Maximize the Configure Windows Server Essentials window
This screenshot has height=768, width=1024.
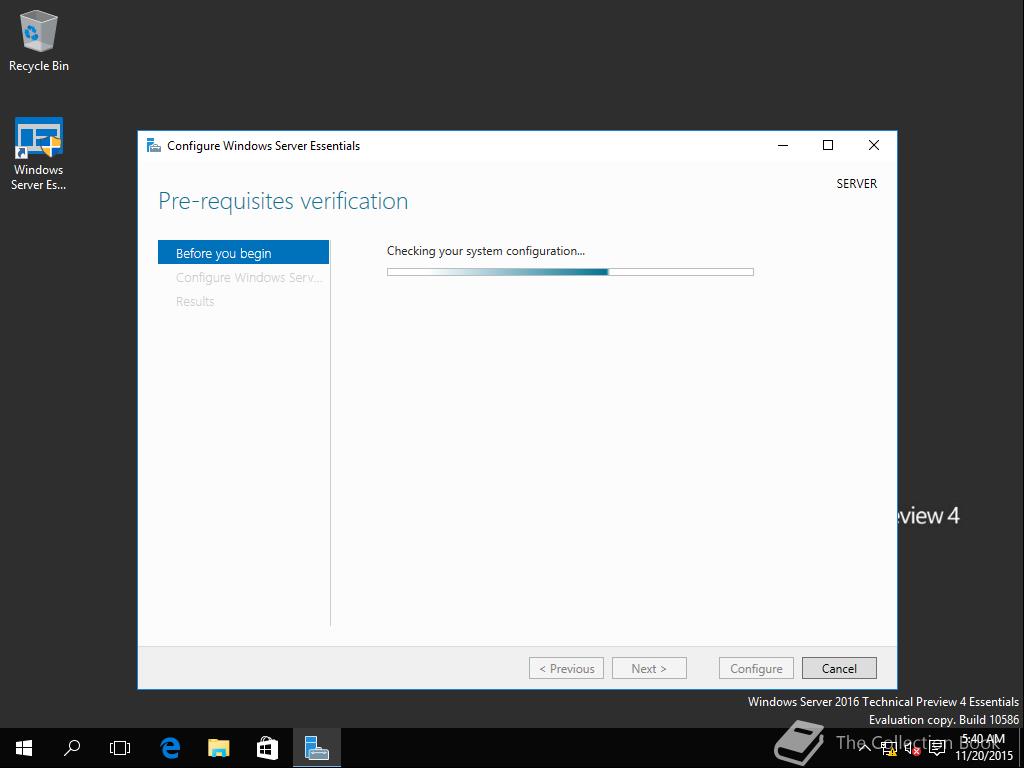pos(828,145)
